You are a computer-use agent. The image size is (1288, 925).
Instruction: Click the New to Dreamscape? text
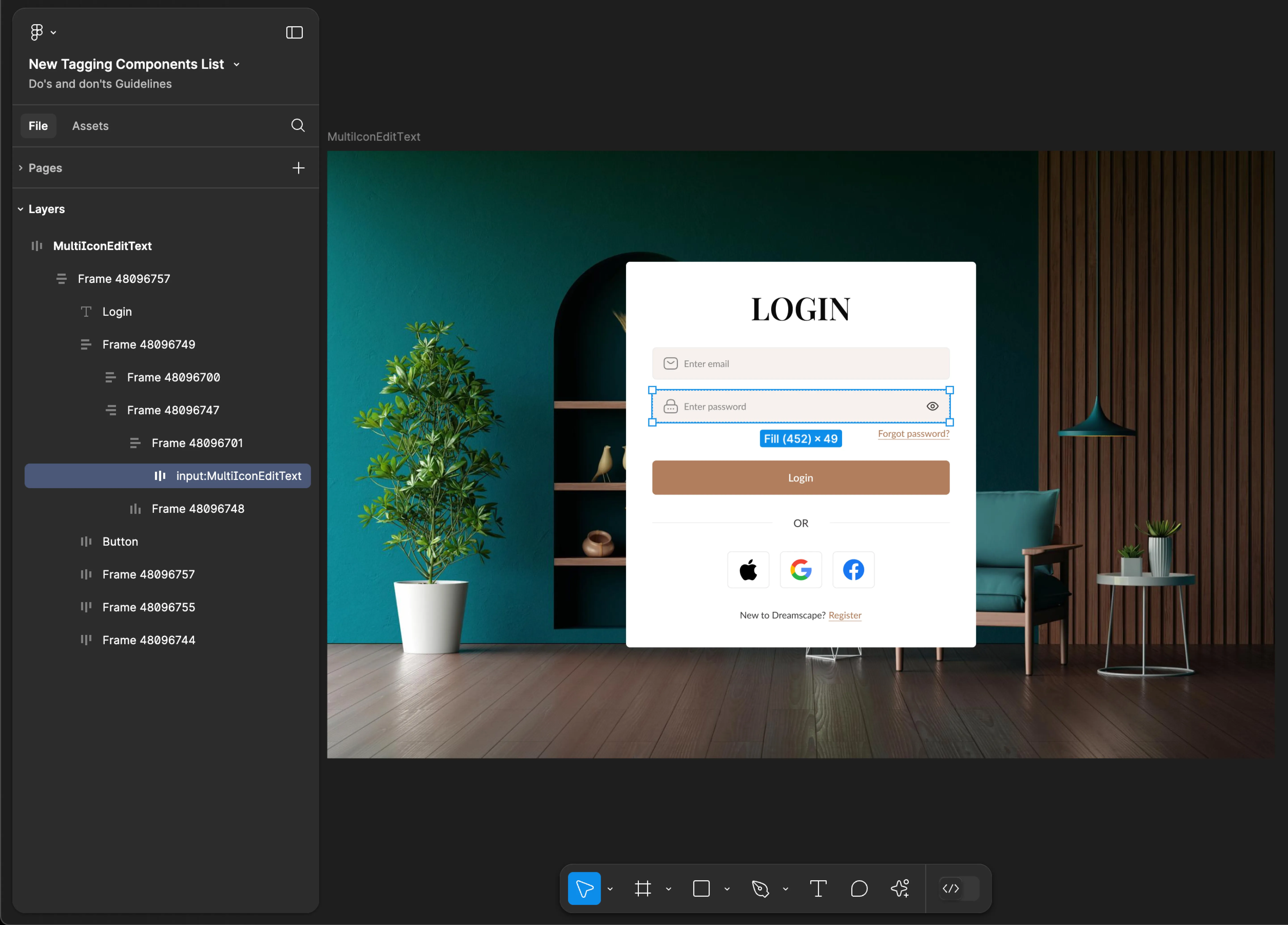point(783,615)
